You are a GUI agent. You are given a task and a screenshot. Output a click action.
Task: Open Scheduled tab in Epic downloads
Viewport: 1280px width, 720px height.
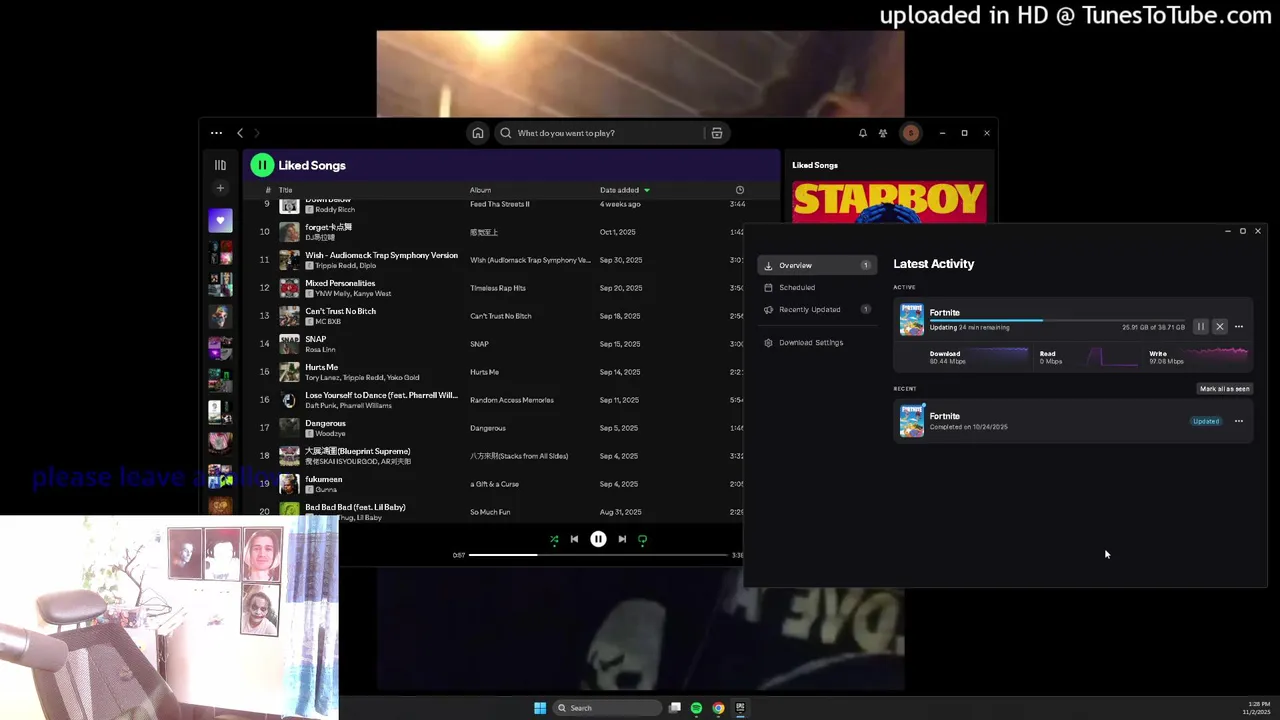817,287
